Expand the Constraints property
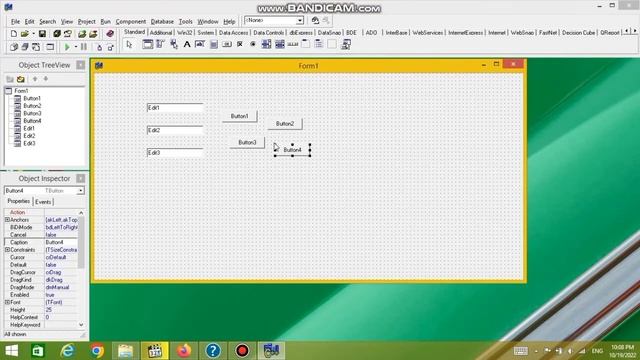 click(7, 249)
